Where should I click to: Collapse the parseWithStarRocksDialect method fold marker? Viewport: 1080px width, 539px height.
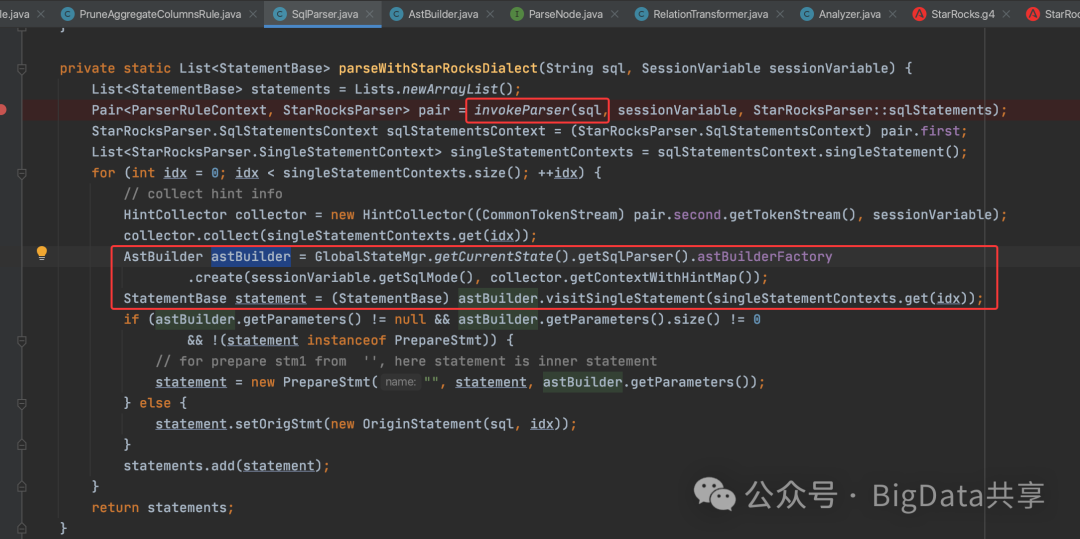coord(22,68)
